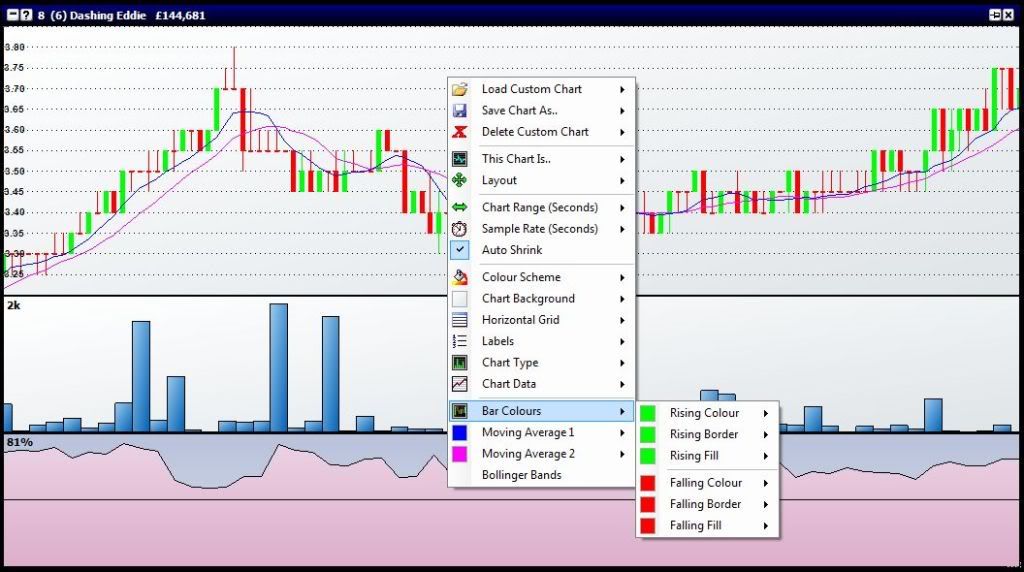Click the green Rising Colour swatch
Screen dimensions: 1024x572
tap(648, 413)
